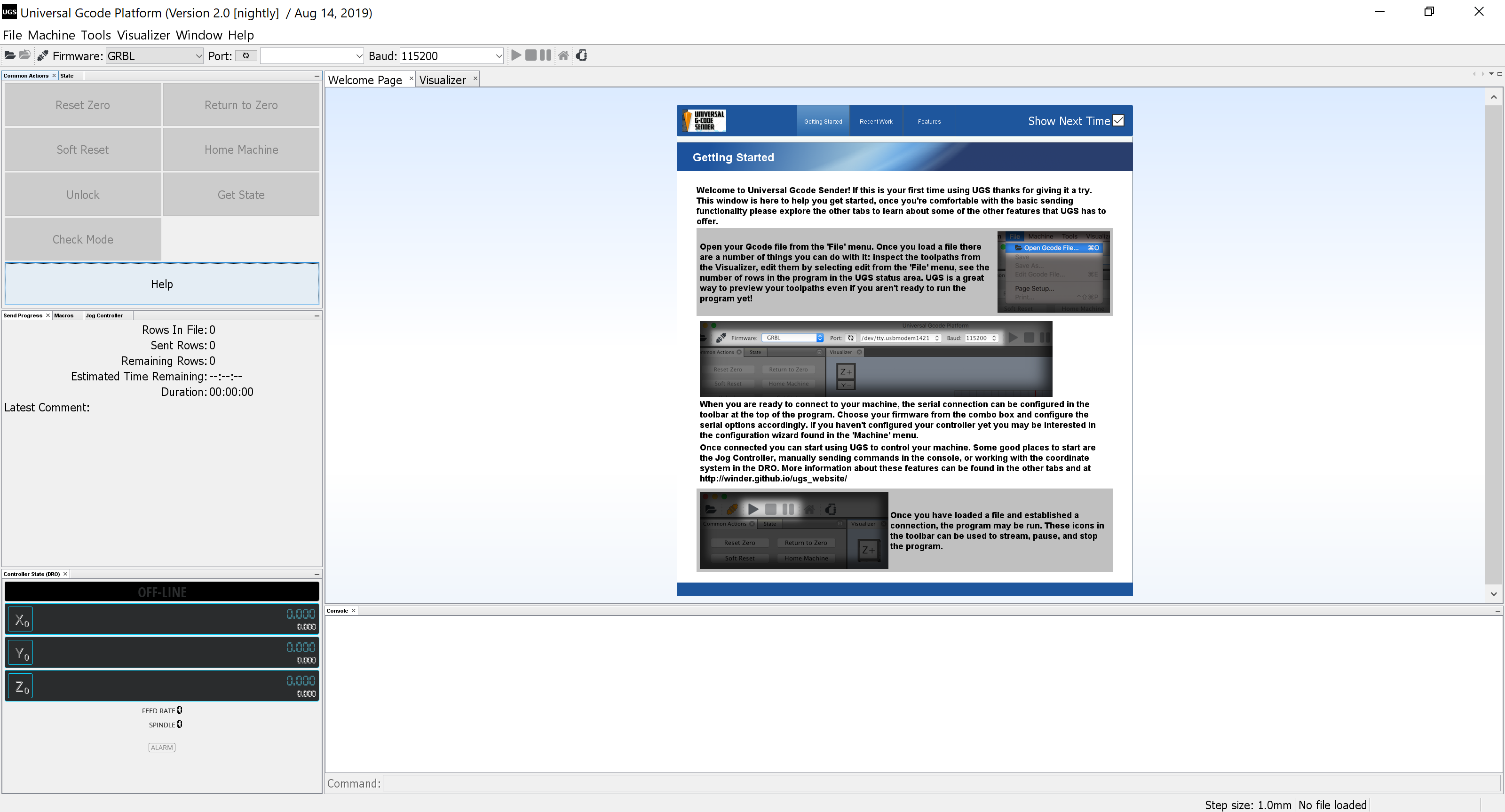Refresh the port list
1505x812 pixels.
click(x=246, y=55)
